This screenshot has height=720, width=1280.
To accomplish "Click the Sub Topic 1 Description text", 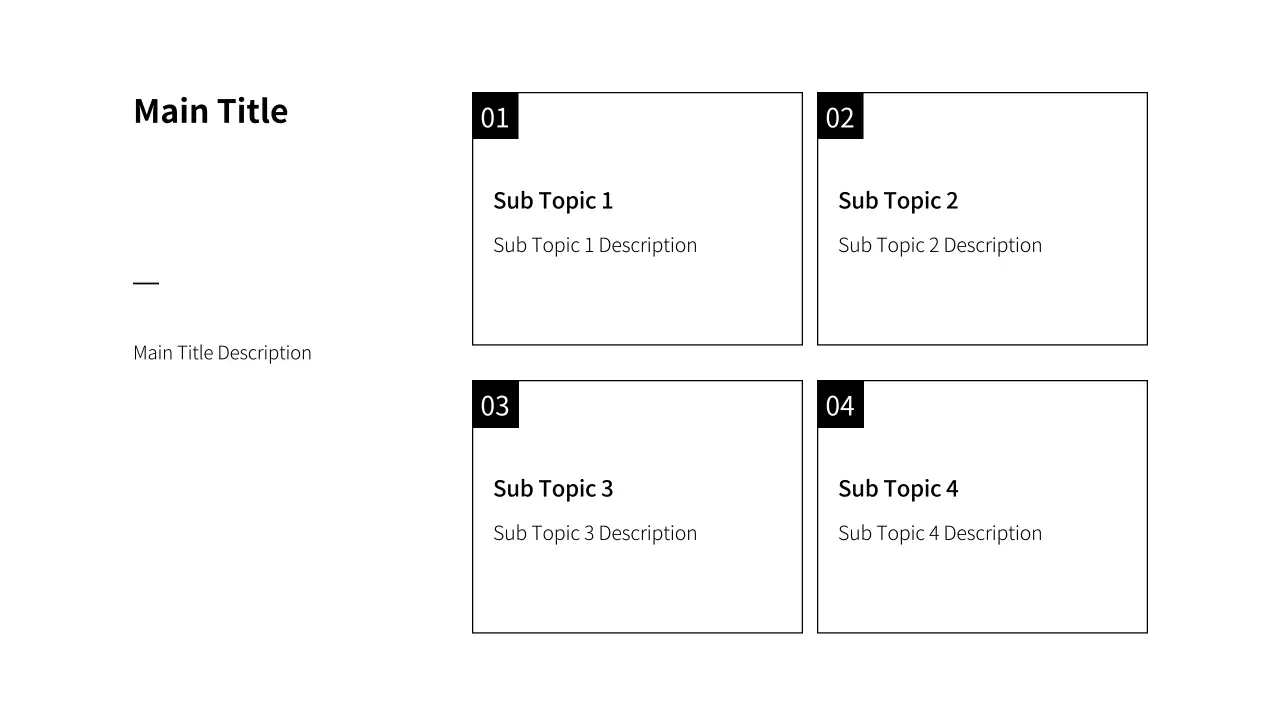I will coord(595,246).
